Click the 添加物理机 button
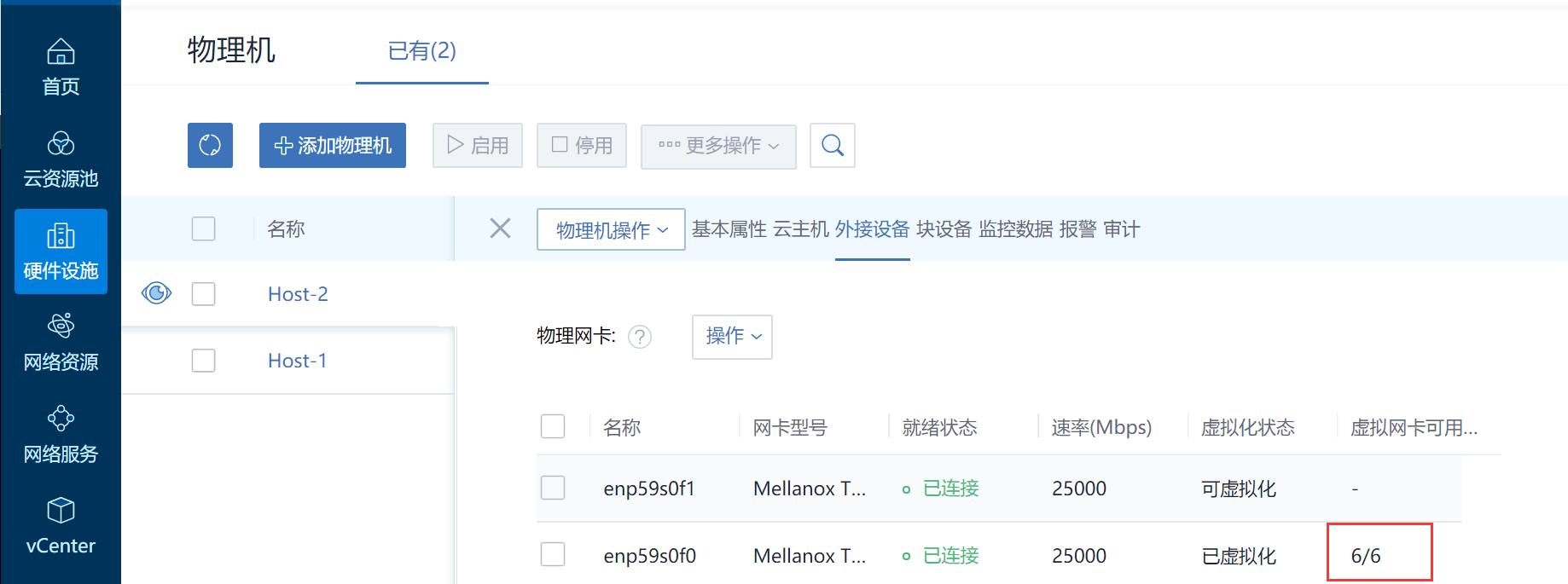The image size is (1568, 584). click(333, 146)
